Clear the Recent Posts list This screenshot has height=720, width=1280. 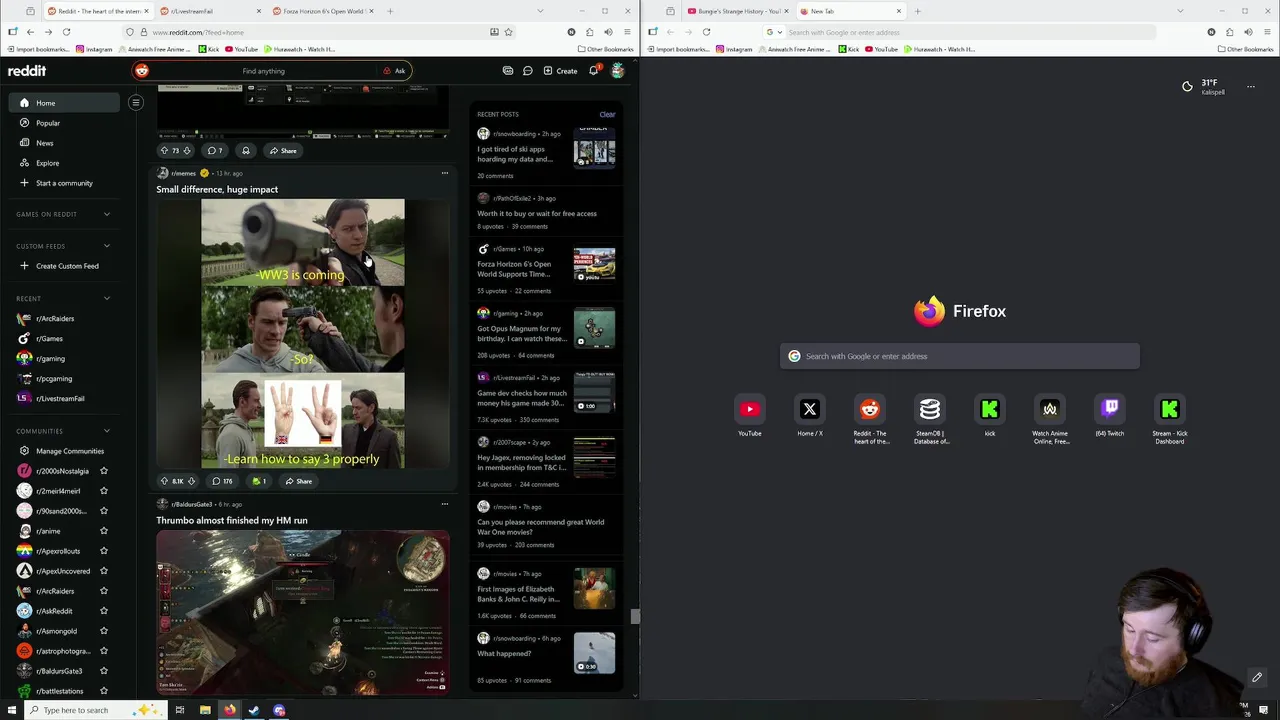click(607, 114)
